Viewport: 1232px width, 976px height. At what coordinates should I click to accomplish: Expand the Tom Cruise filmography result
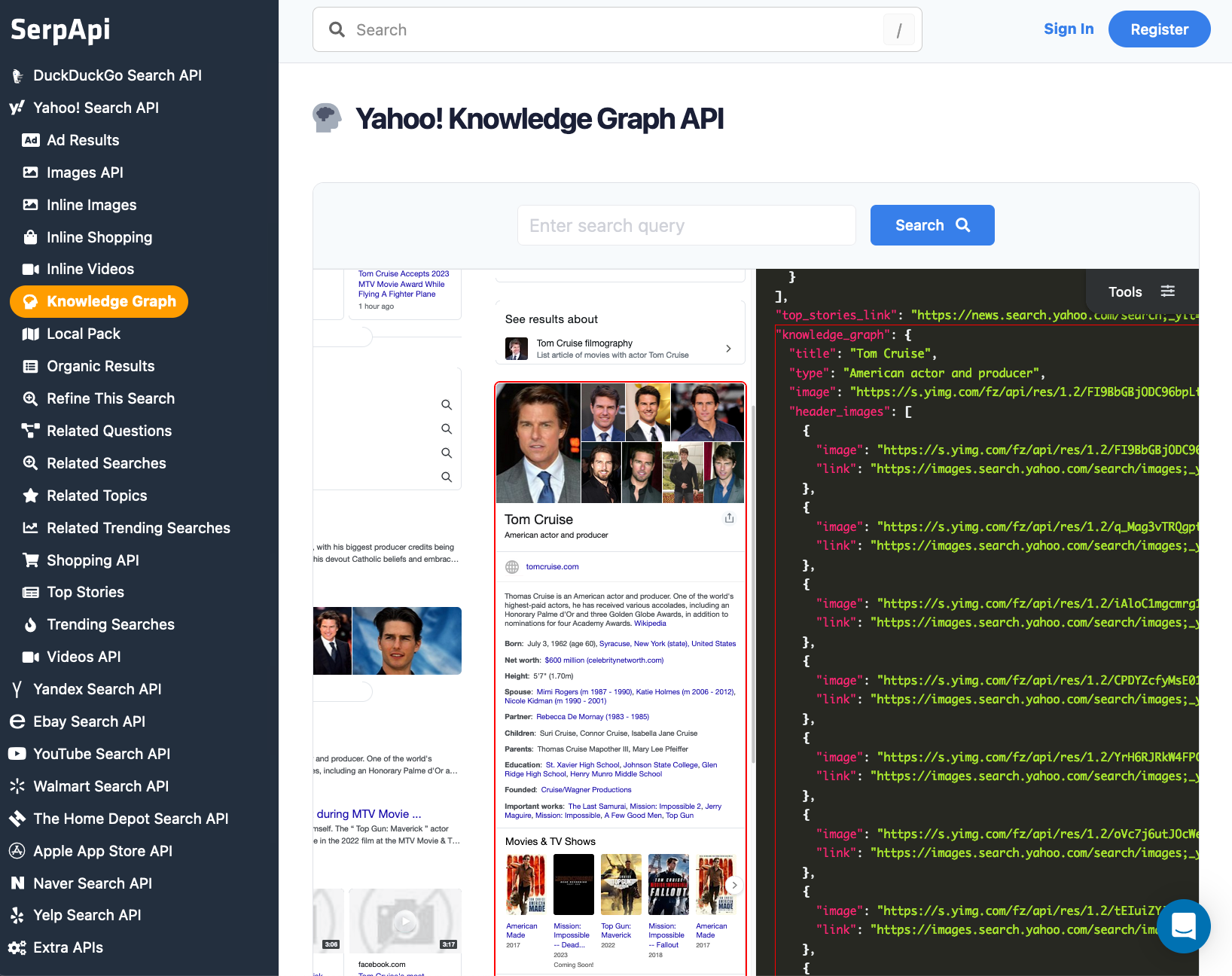(x=620, y=348)
